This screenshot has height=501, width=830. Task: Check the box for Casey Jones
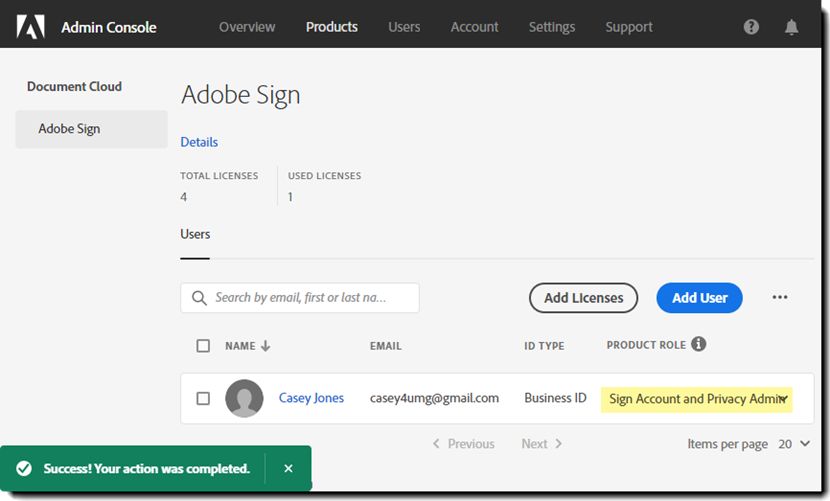point(203,398)
